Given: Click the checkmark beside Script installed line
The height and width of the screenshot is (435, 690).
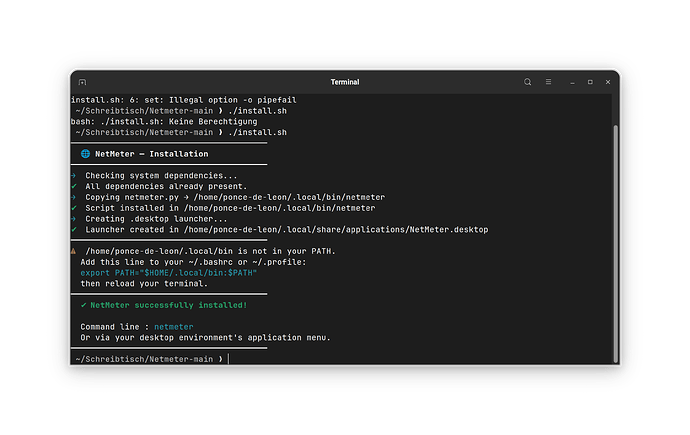Looking at the screenshot, I should pyautogui.click(x=73, y=208).
